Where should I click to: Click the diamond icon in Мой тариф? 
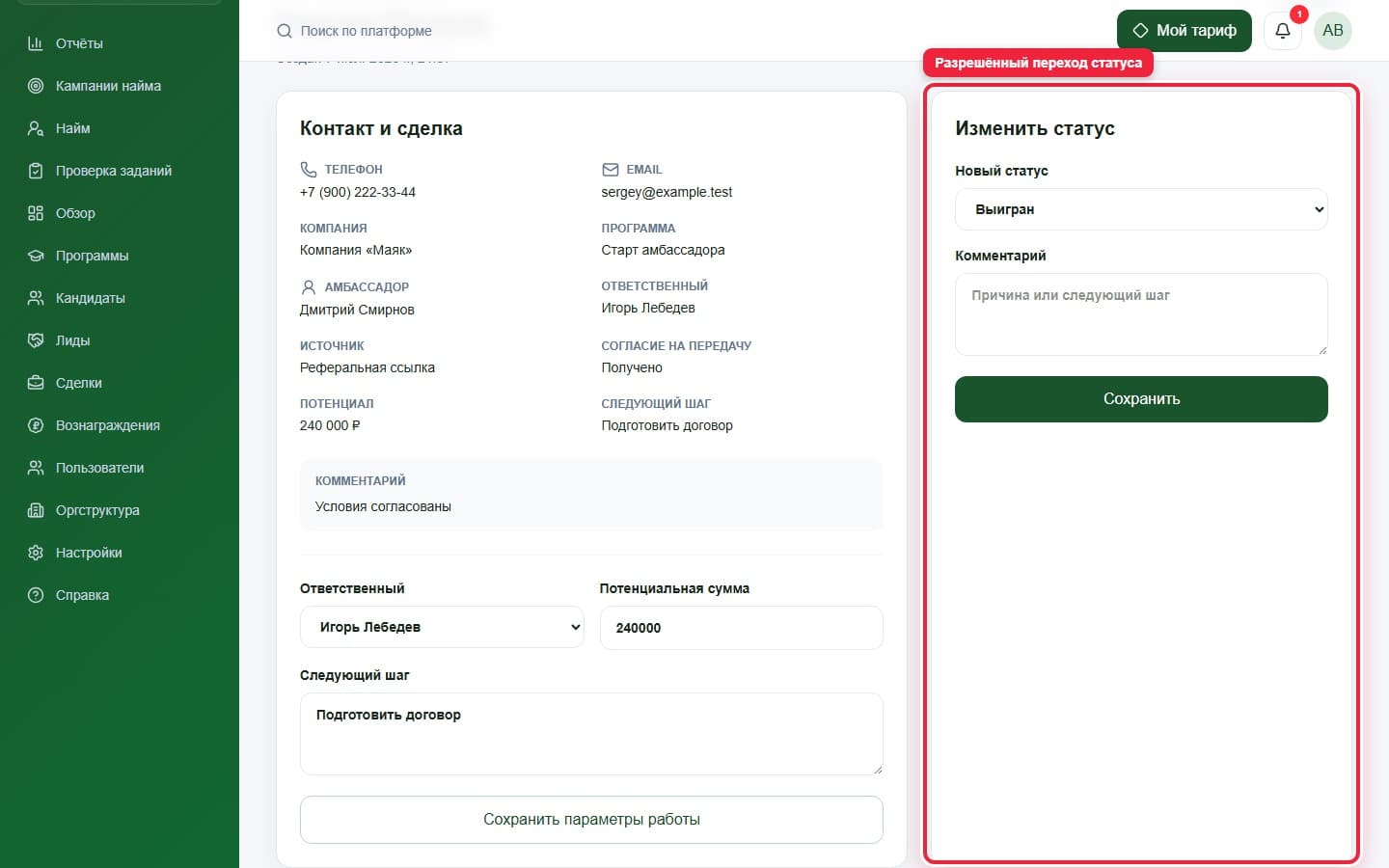[1140, 31]
